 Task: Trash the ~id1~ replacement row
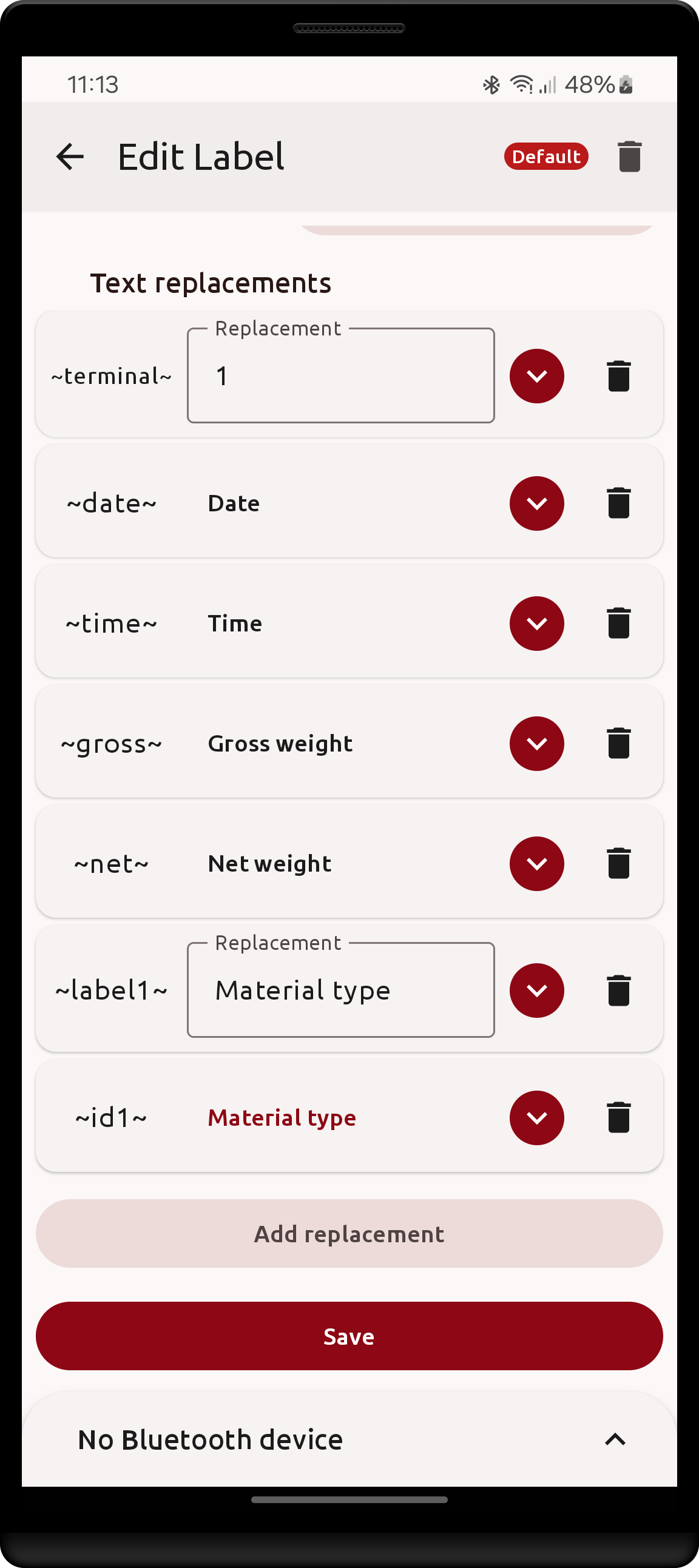pos(618,1117)
